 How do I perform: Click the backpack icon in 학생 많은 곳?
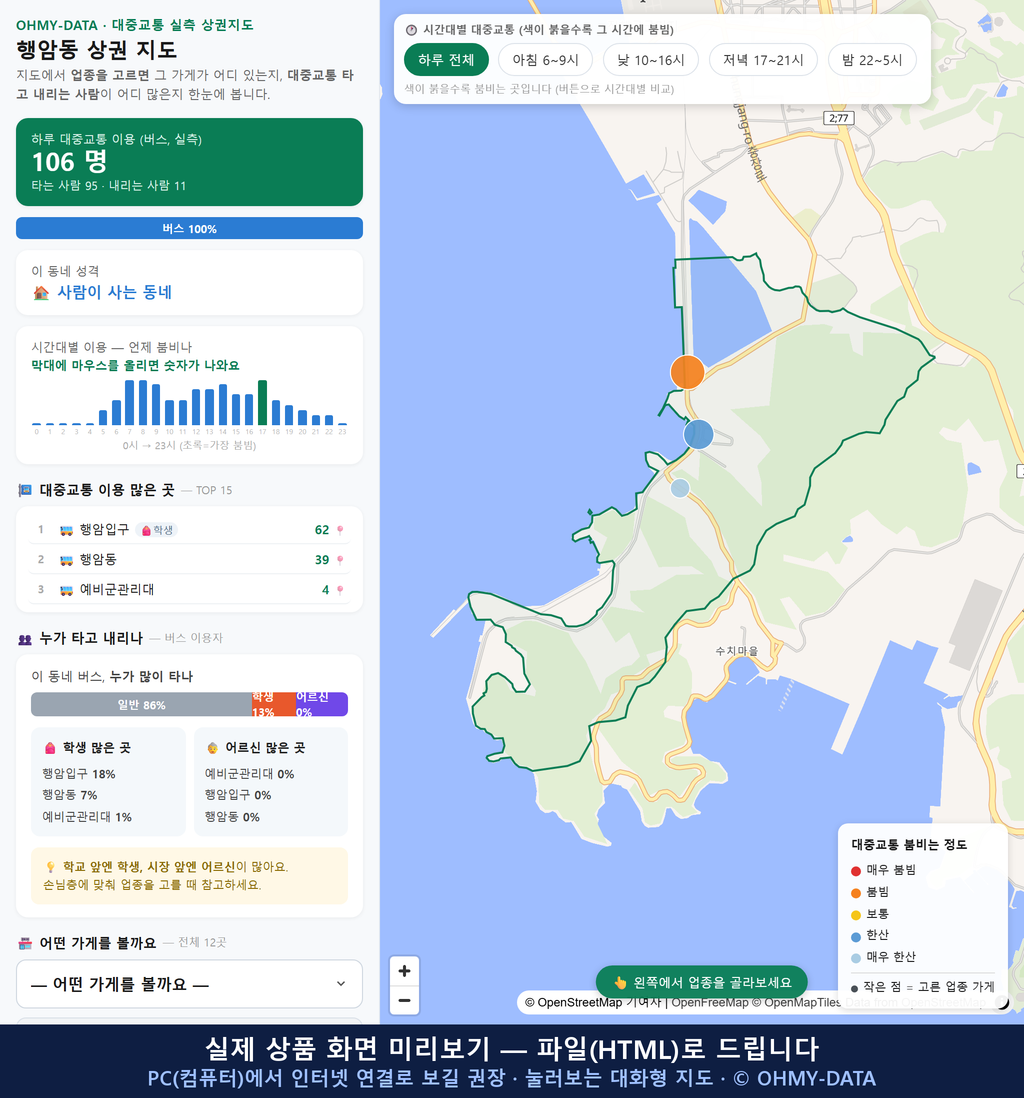[50, 748]
